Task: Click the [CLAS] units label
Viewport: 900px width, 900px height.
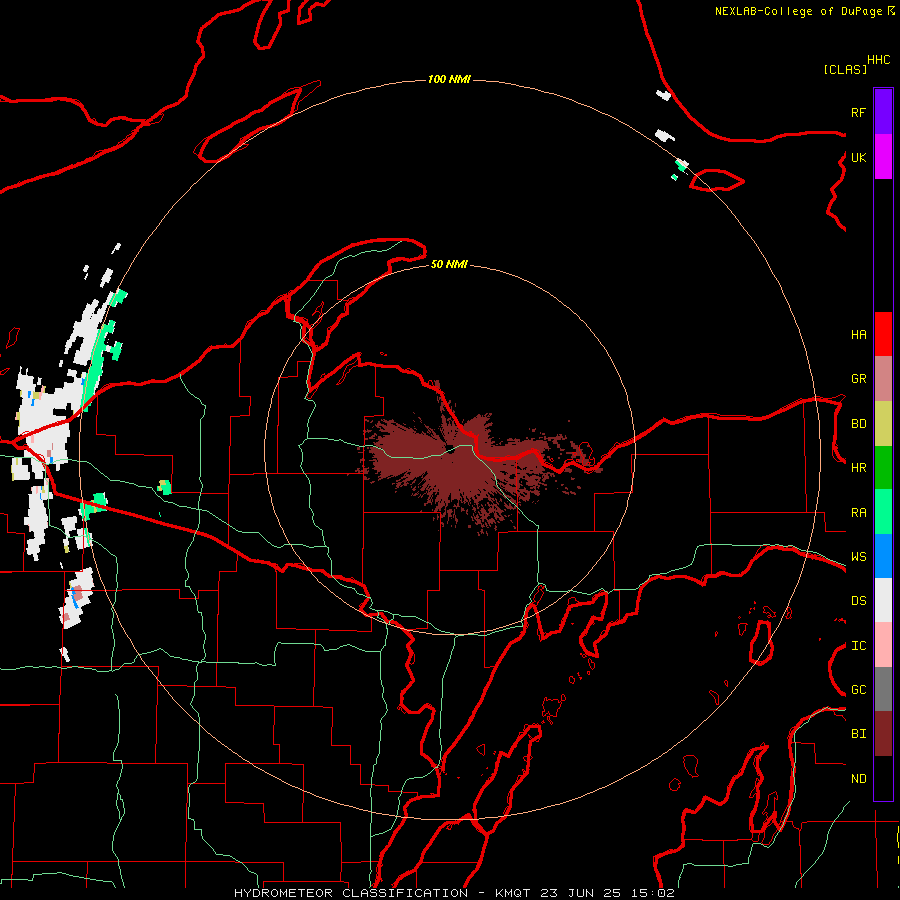Action: point(845,69)
